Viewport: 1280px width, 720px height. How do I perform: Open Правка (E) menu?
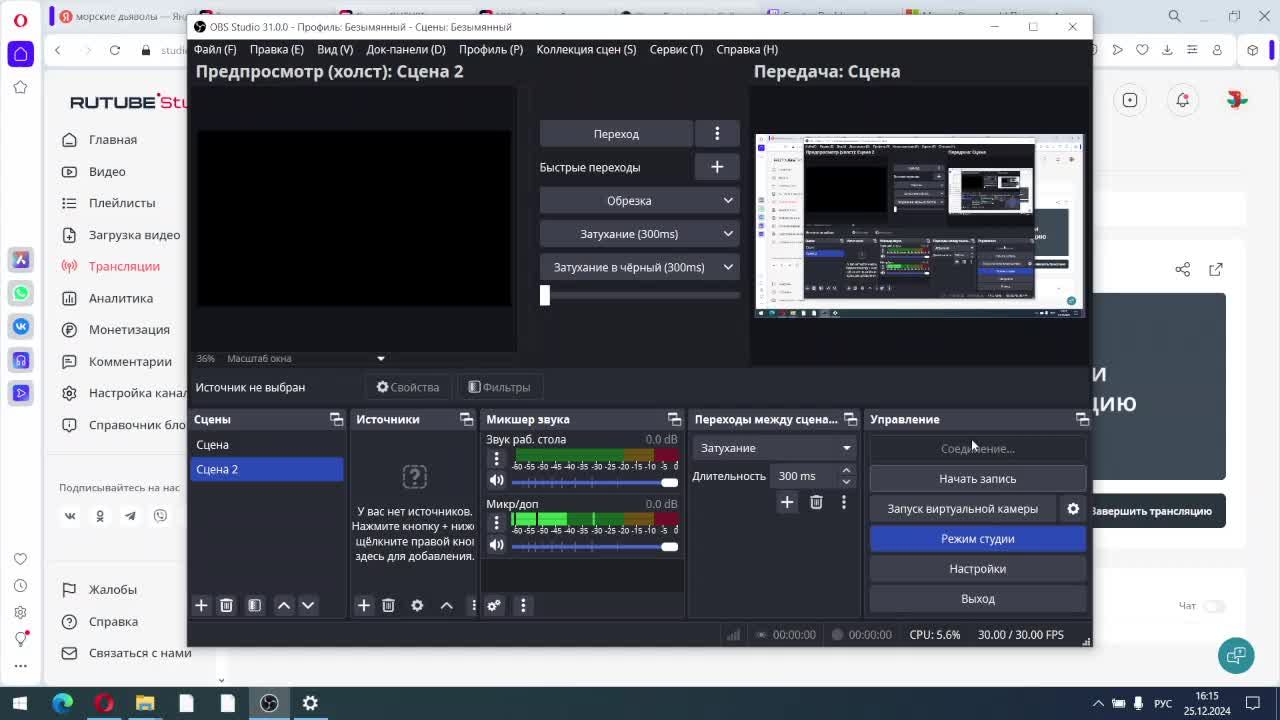pyautogui.click(x=276, y=49)
